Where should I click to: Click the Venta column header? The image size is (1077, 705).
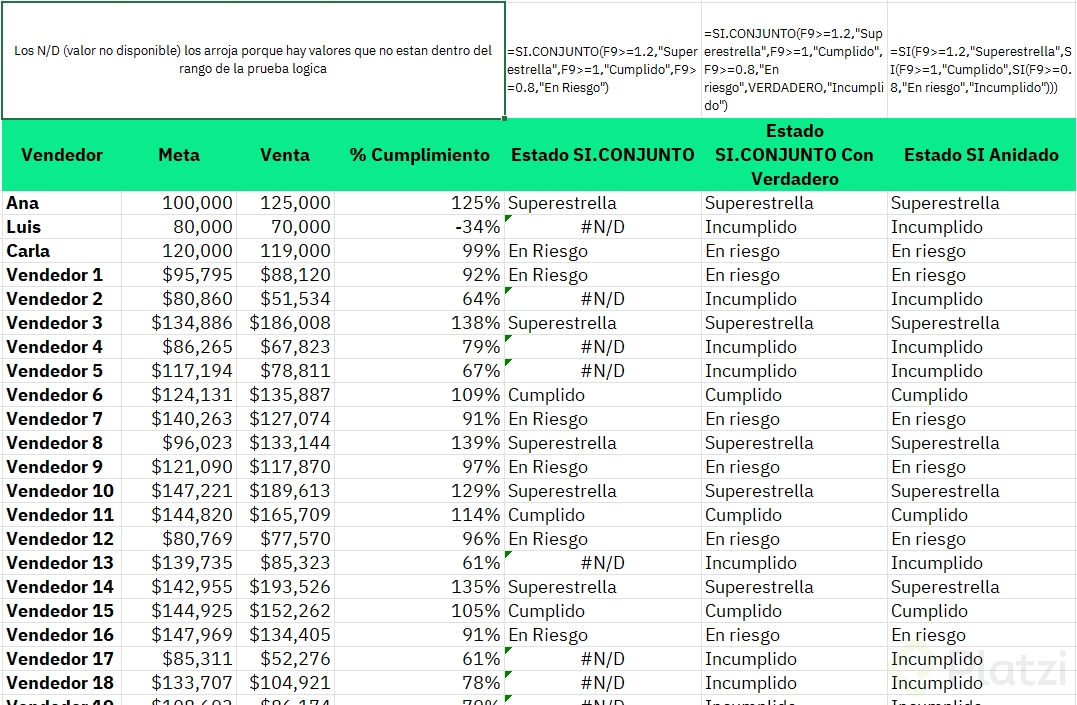click(285, 155)
